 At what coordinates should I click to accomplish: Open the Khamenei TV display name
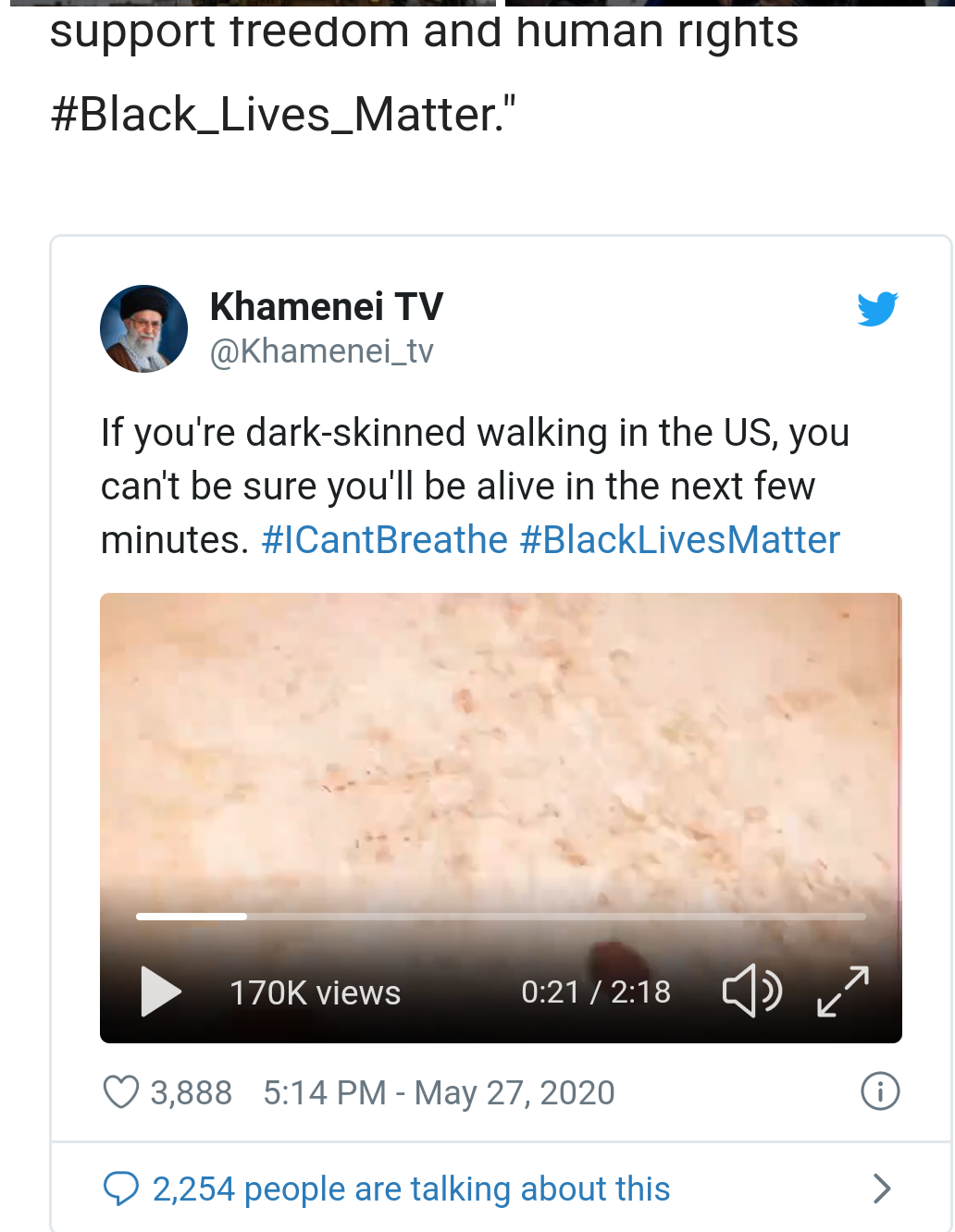[327, 306]
